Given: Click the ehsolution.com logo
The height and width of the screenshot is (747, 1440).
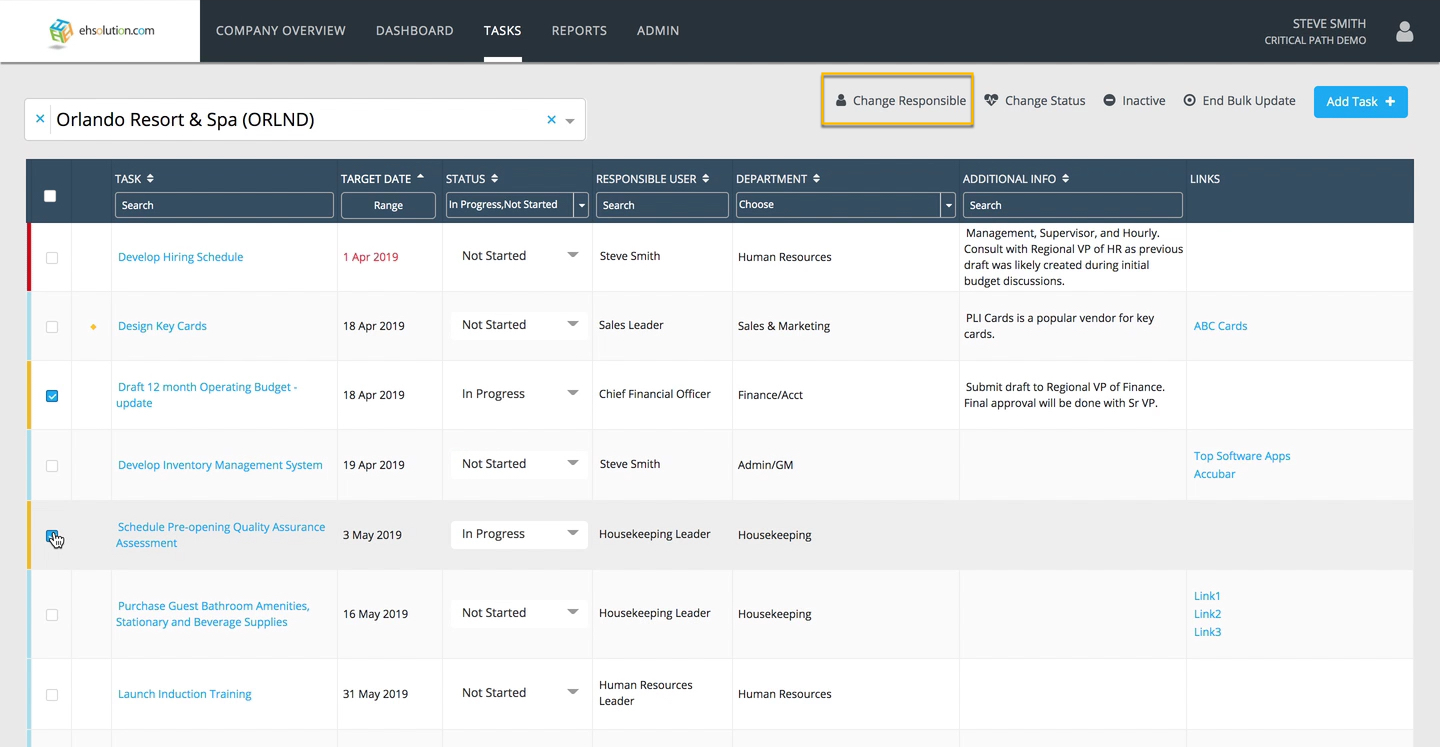Looking at the screenshot, I should click(x=101, y=31).
